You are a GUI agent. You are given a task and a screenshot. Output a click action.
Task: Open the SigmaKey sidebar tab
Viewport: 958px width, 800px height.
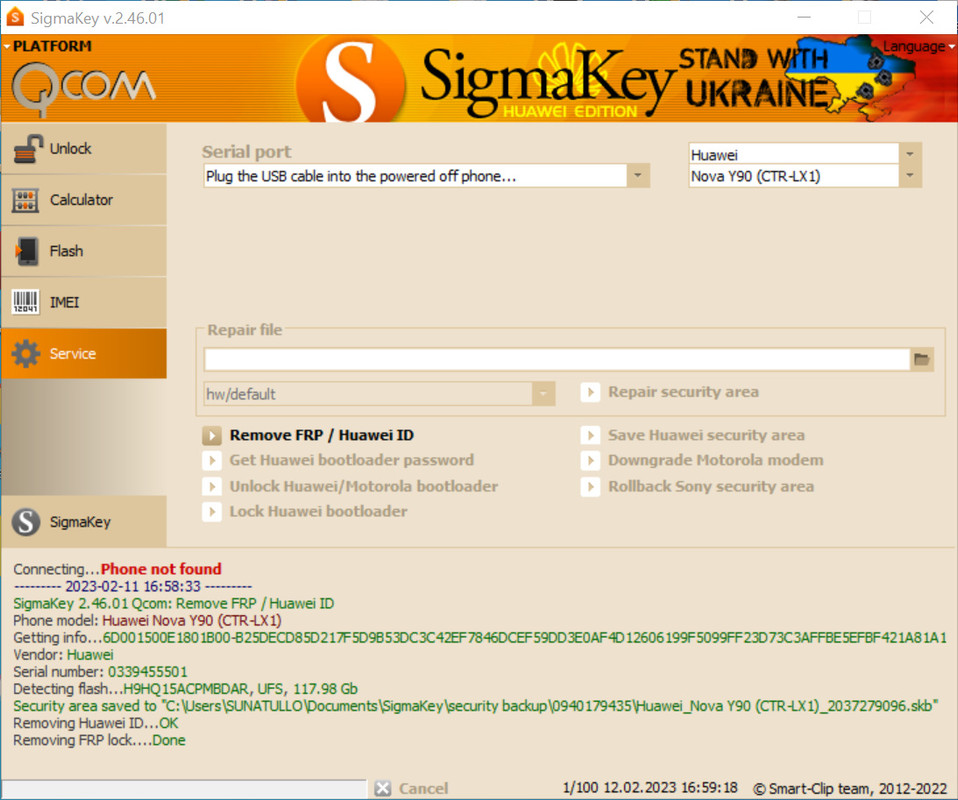click(84, 522)
